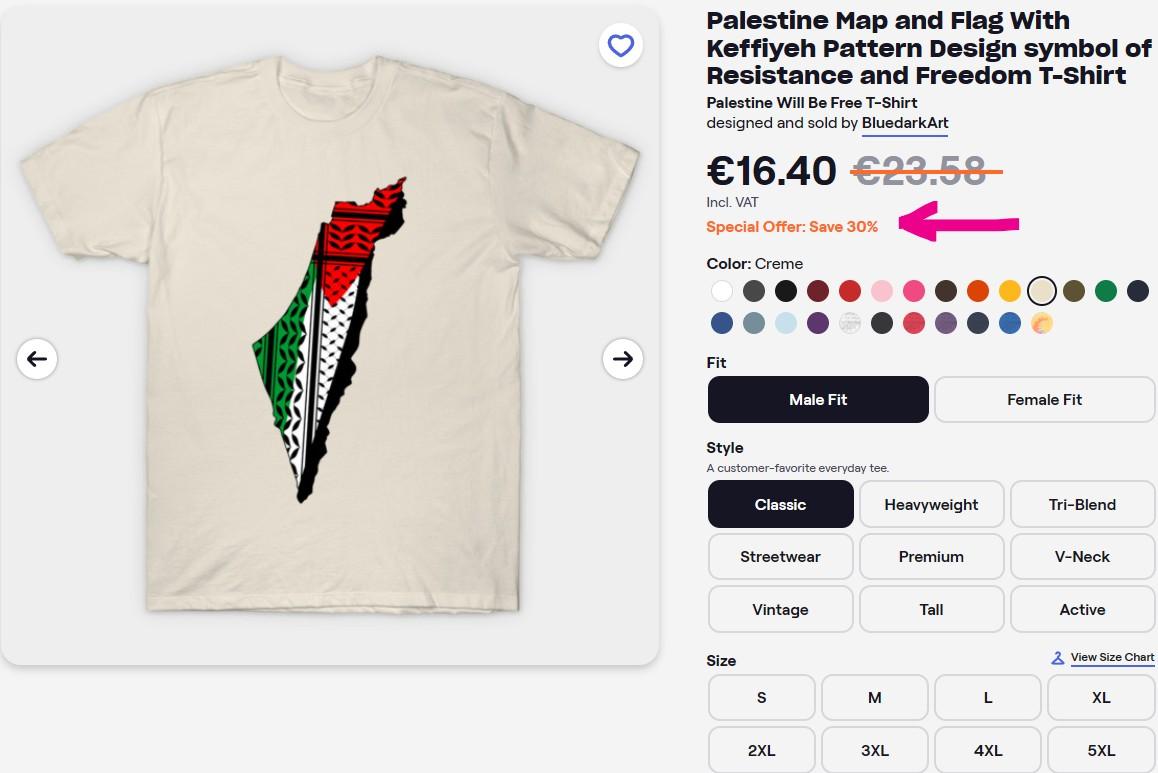Image resolution: width=1158 pixels, height=773 pixels.
Task: Choose the light pink color swatch
Action: [x=881, y=291]
